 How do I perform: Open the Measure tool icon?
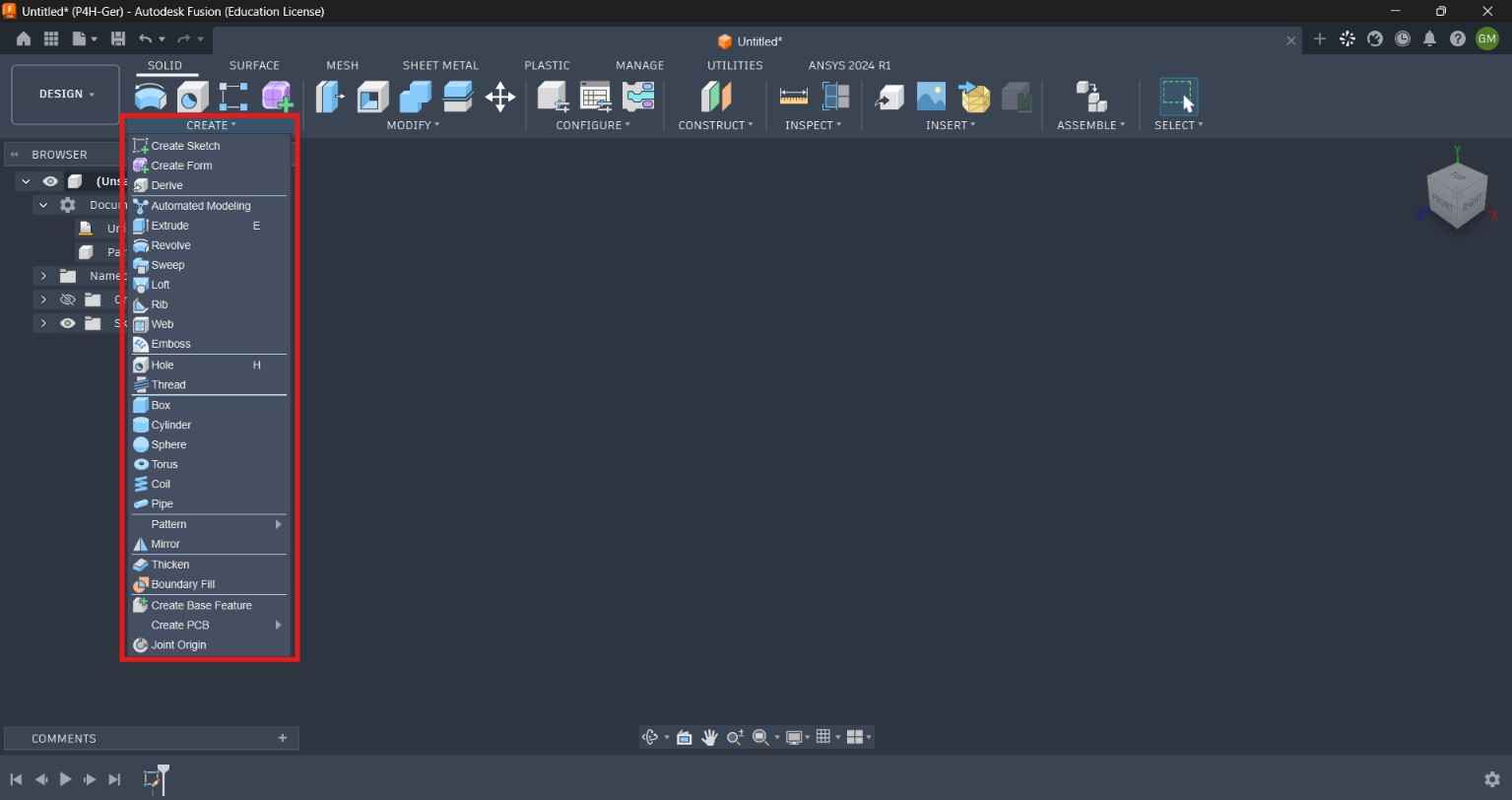(793, 97)
